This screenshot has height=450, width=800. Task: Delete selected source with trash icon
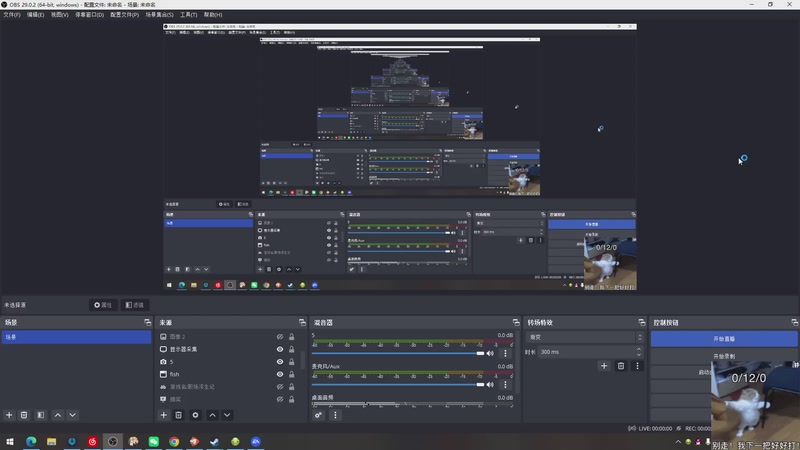click(x=179, y=415)
